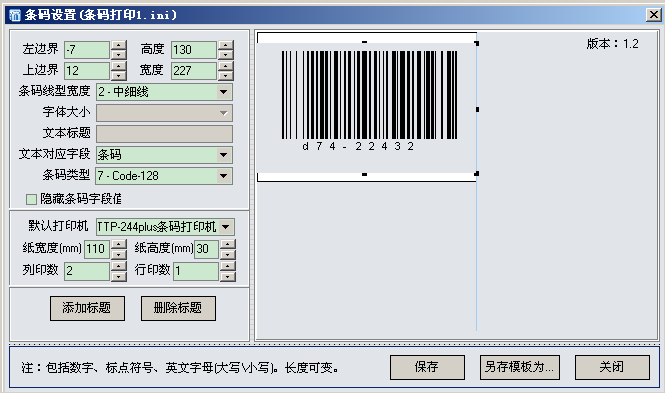665x393 pixels.
Task: Increase 高度 value with up arrow
Action: [226, 45]
